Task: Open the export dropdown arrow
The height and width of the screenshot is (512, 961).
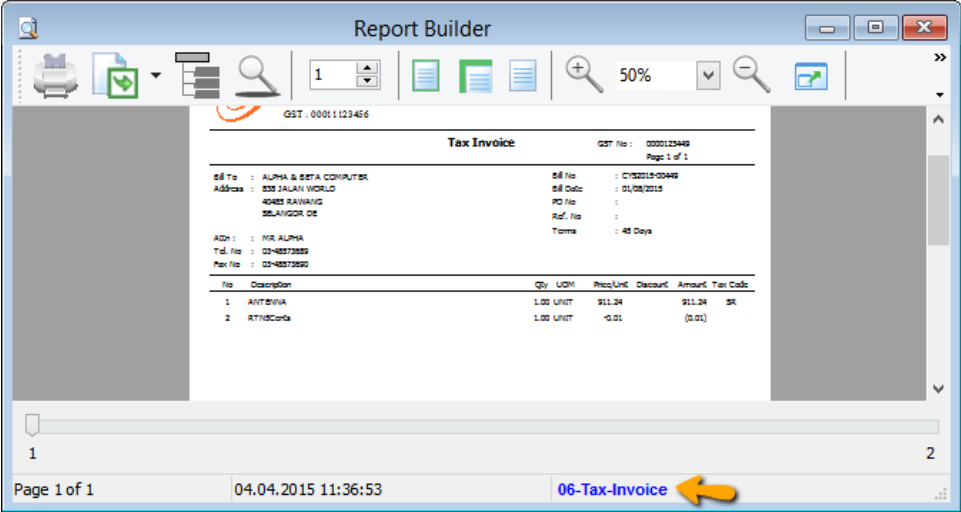Action: [155, 75]
